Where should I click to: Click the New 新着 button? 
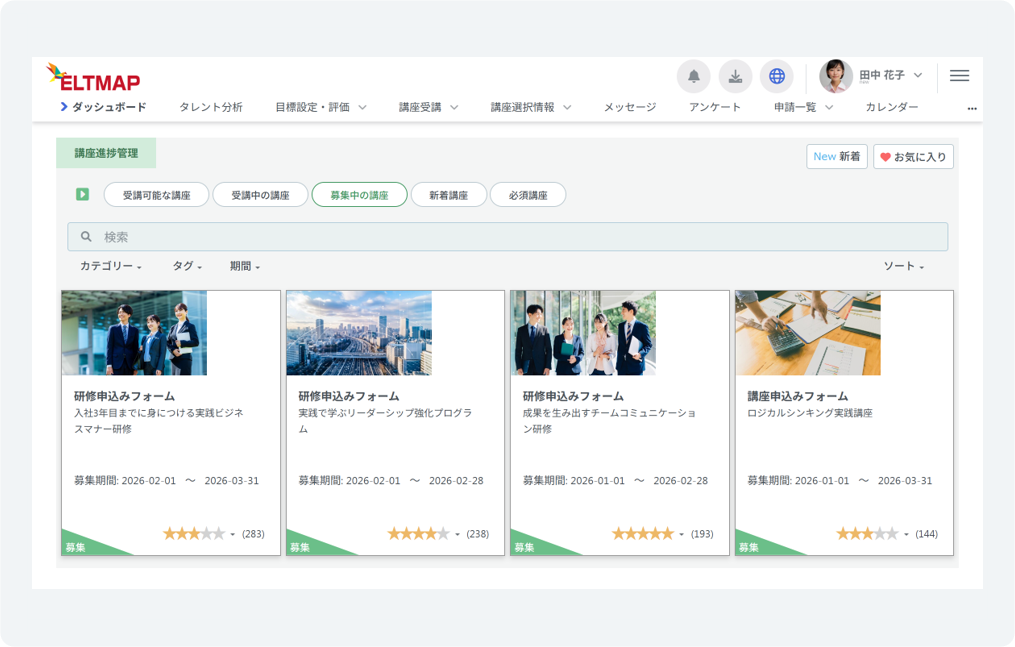tap(837, 157)
